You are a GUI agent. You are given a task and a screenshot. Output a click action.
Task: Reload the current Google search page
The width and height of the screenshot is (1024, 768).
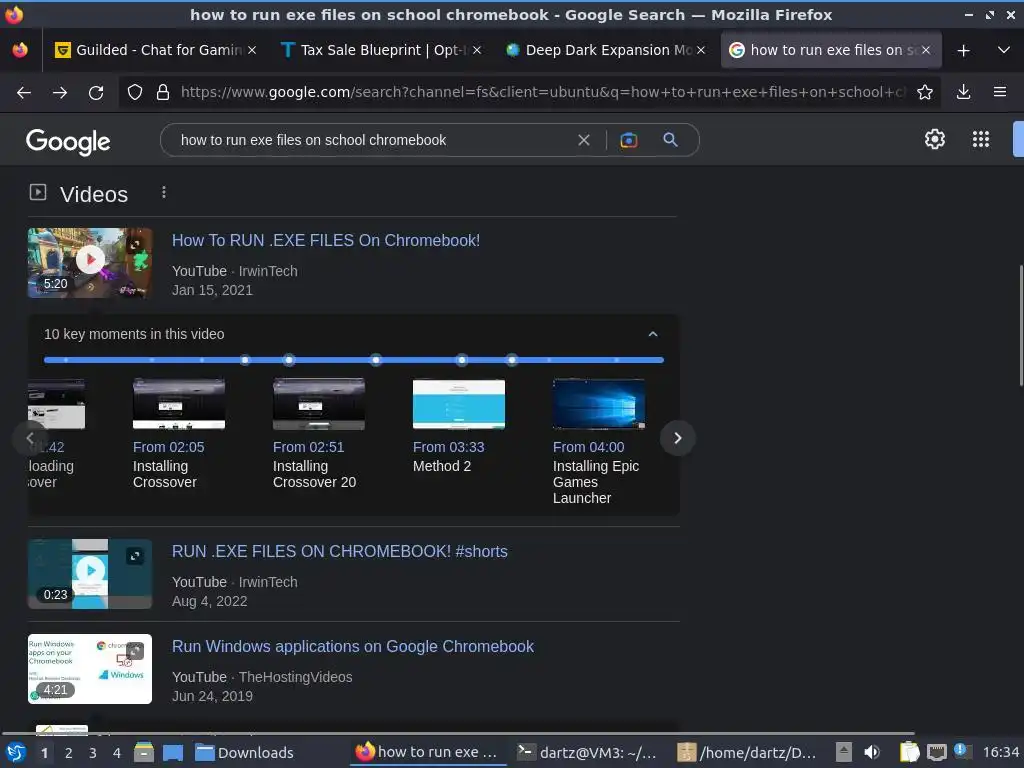(x=96, y=93)
